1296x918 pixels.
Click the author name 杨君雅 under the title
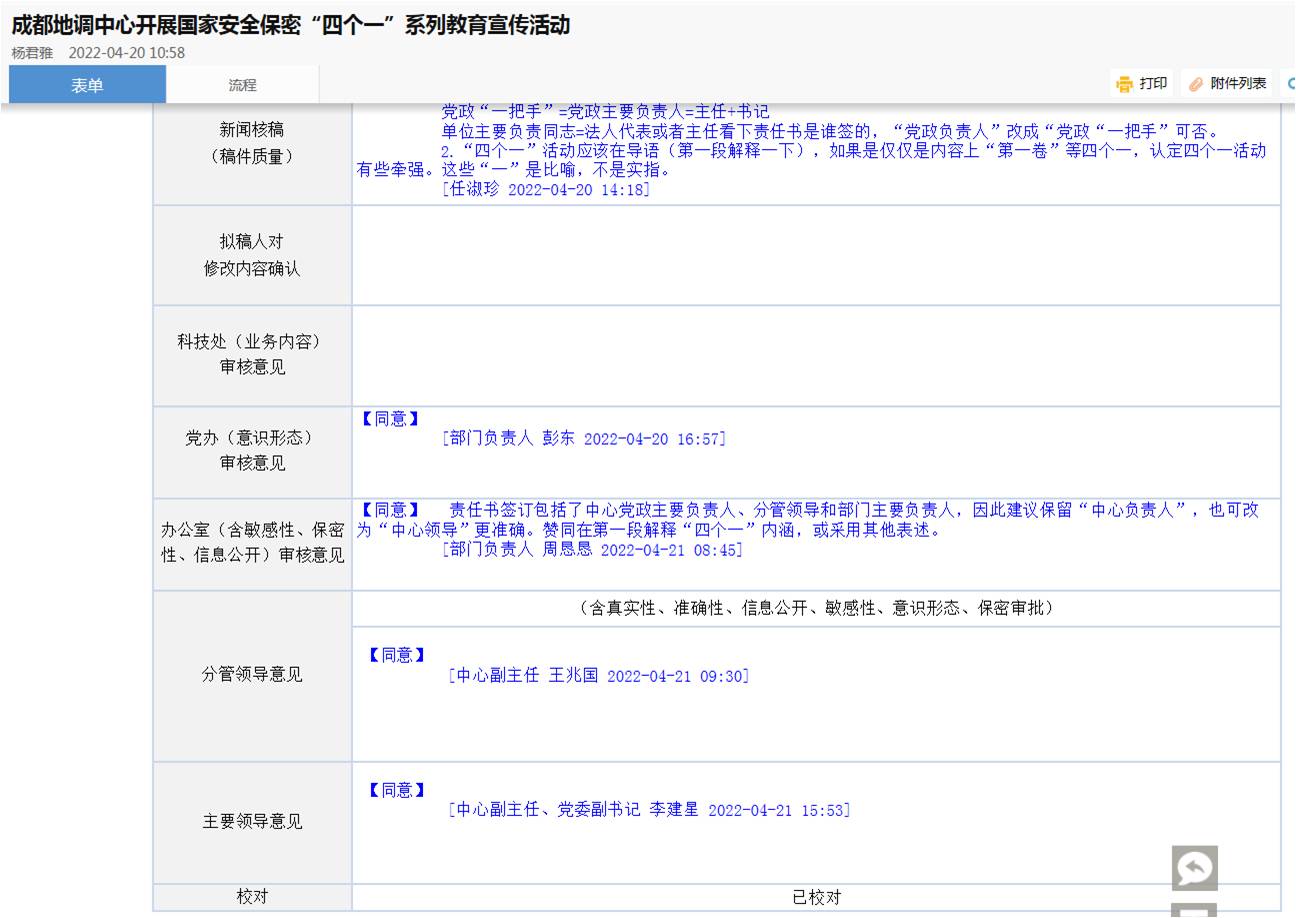[x=32, y=53]
